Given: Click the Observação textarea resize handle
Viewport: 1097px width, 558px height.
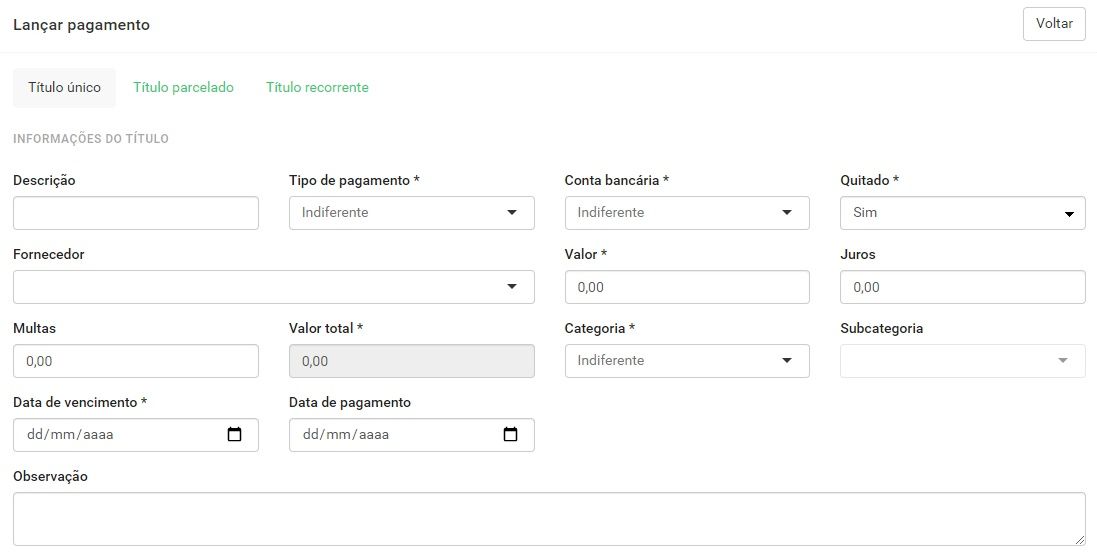Looking at the screenshot, I should [x=1080, y=541].
